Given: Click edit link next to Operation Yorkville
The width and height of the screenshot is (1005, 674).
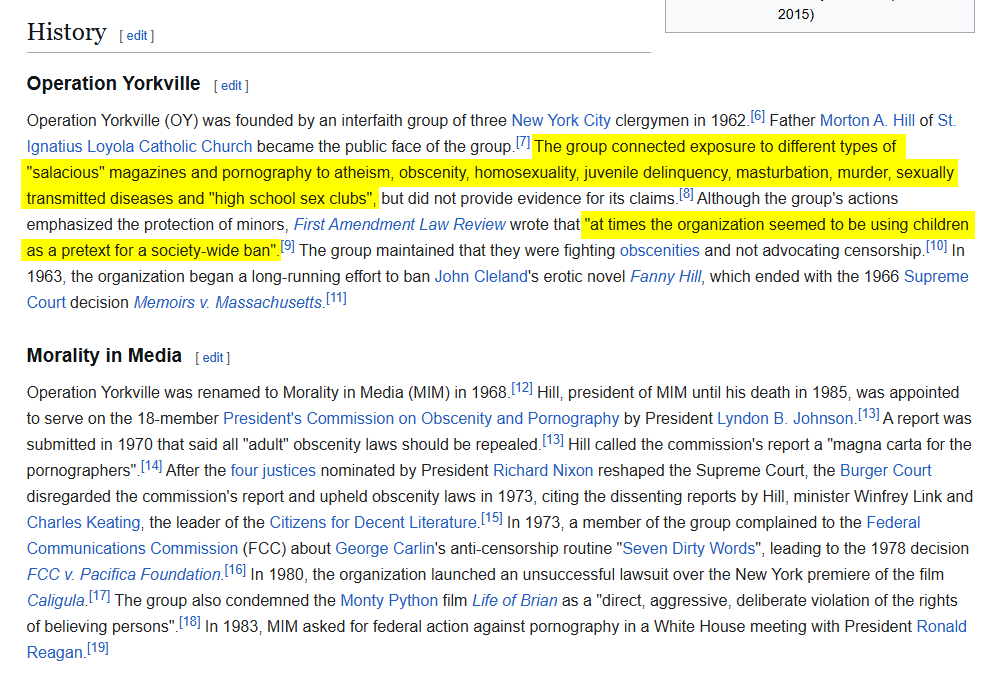Looking at the screenshot, I should click(231, 86).
